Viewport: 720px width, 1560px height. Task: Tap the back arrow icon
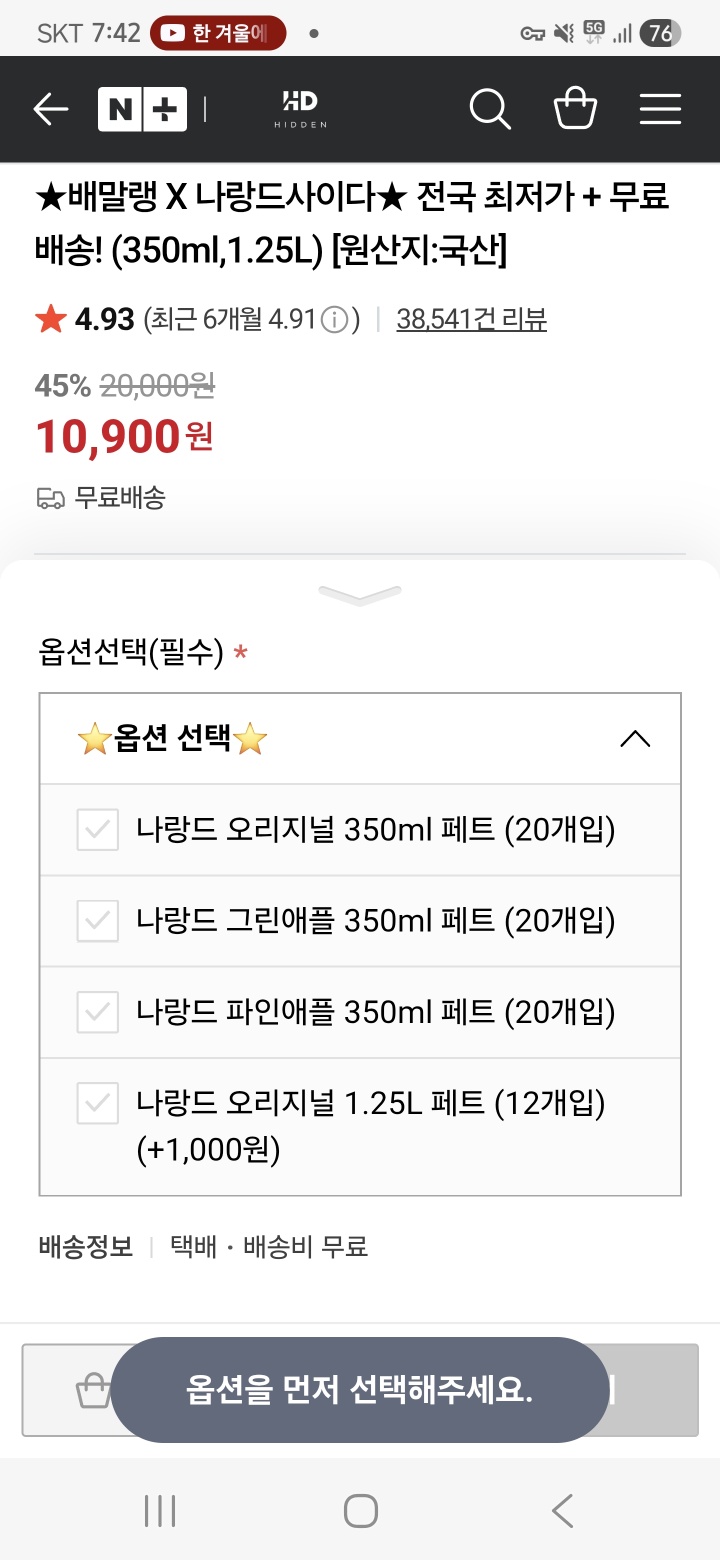pyautogui.click(x=50, y=110)
